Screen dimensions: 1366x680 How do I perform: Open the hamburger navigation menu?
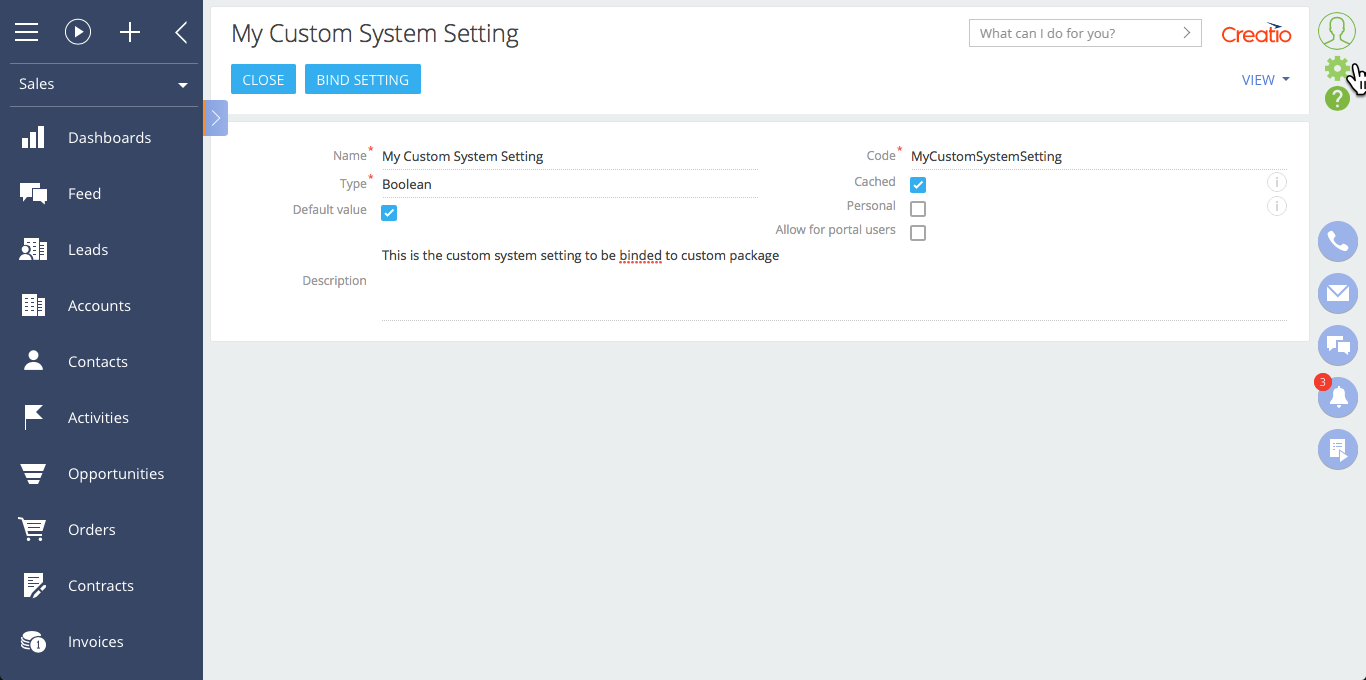[26, 33]
